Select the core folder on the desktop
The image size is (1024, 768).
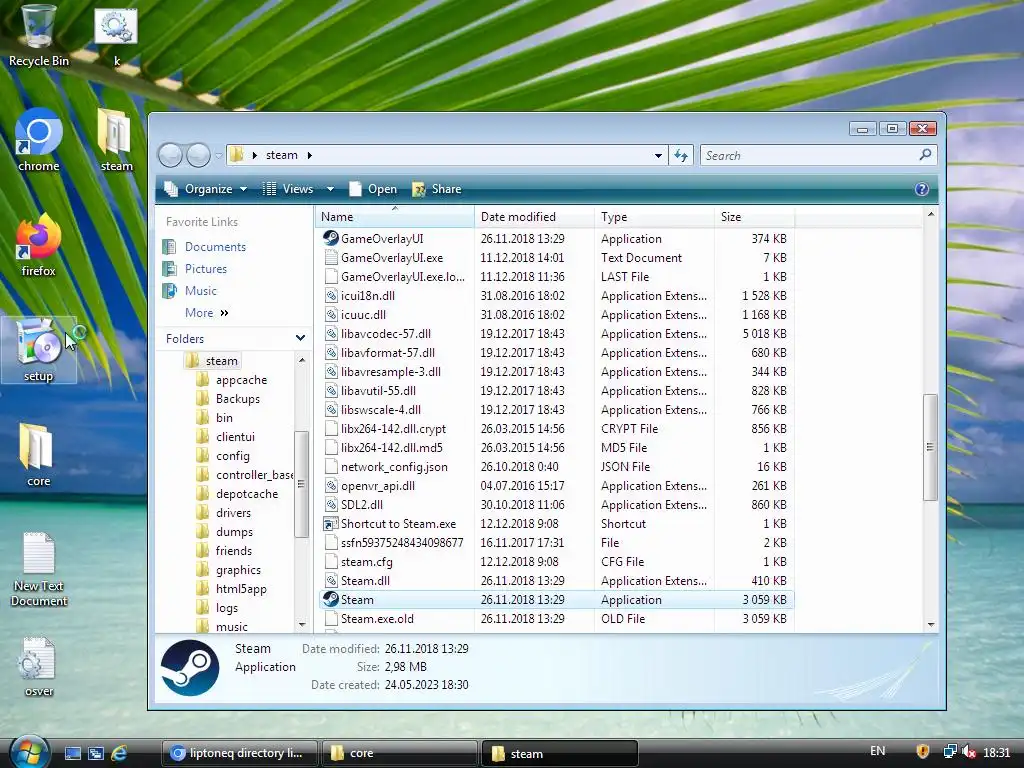(38, 455)
